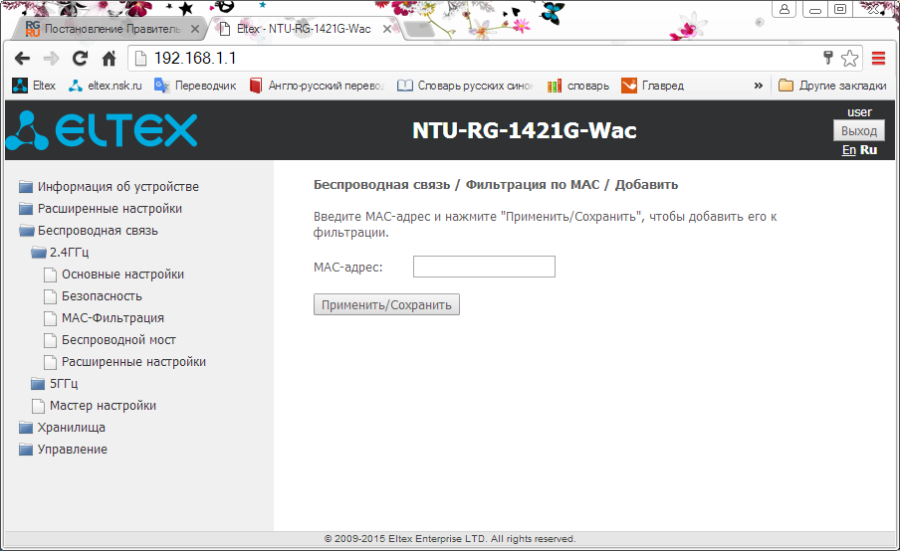Open the Eltex bookmark
Screen dimensions: 900x551
(34, 86)
